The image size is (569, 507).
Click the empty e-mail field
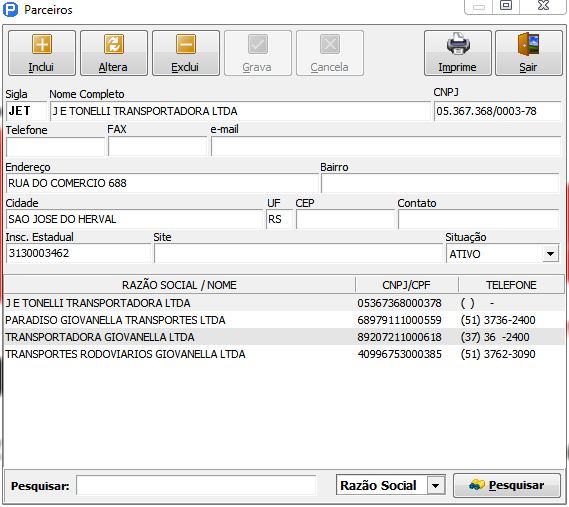click(x=386, y=147)
